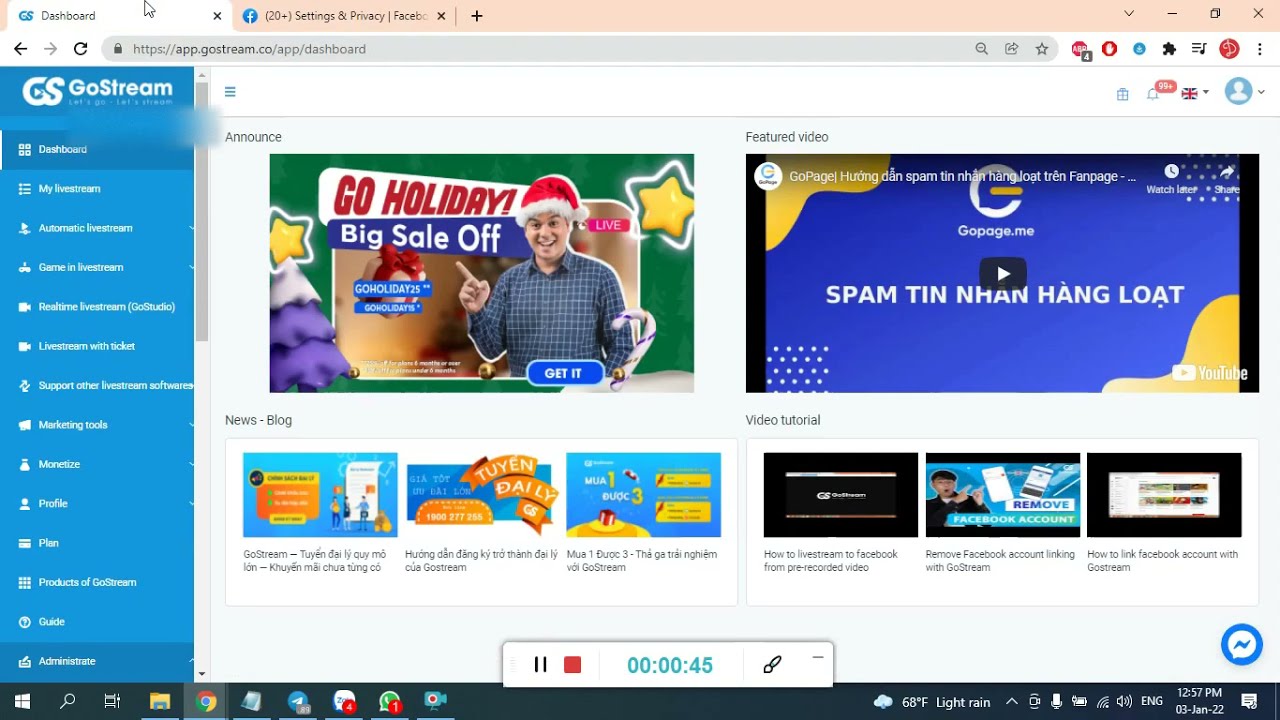Expand the Game in livestream submenu arrow
This screenshot has width=1280, height=720.
pos(191,267)
